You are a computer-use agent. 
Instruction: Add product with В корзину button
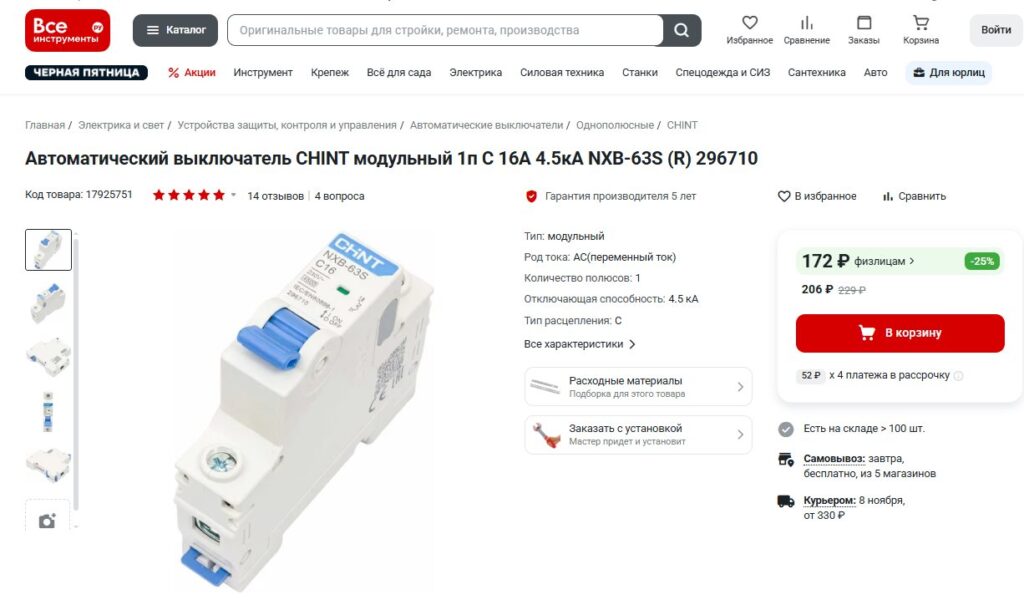(x=900, y=333)
